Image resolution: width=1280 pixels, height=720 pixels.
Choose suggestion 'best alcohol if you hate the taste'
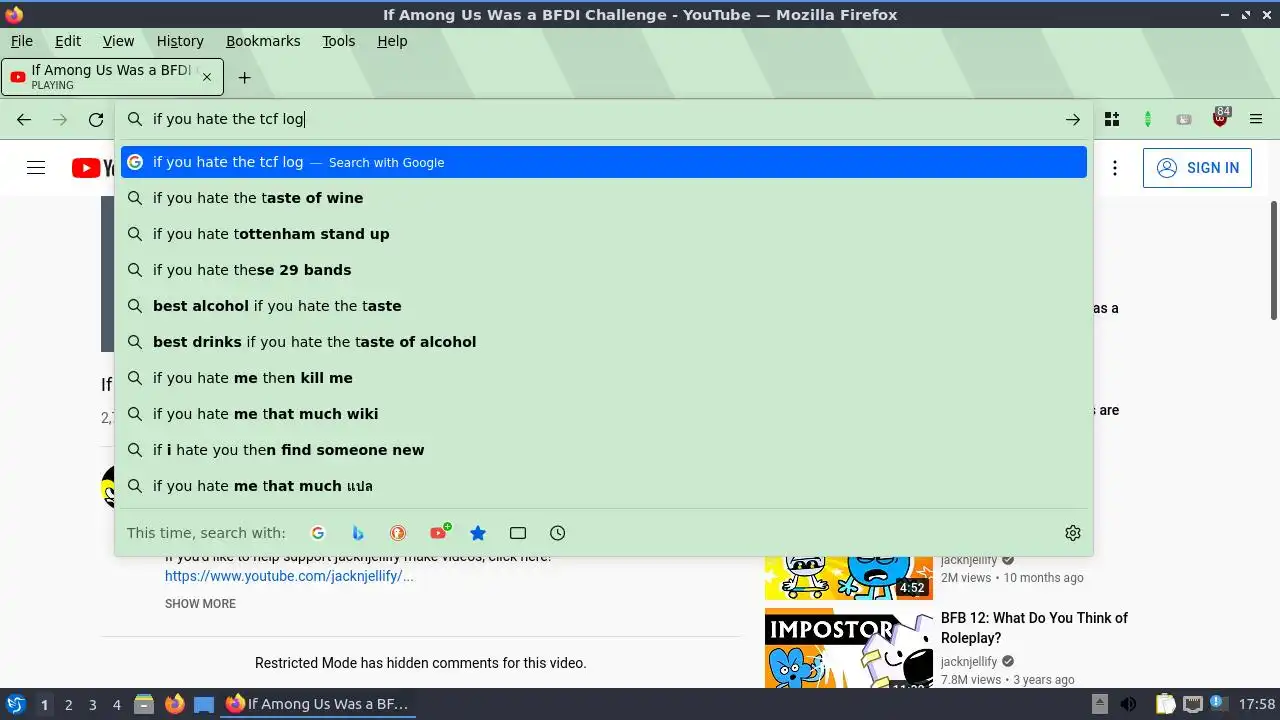(604, 306)
